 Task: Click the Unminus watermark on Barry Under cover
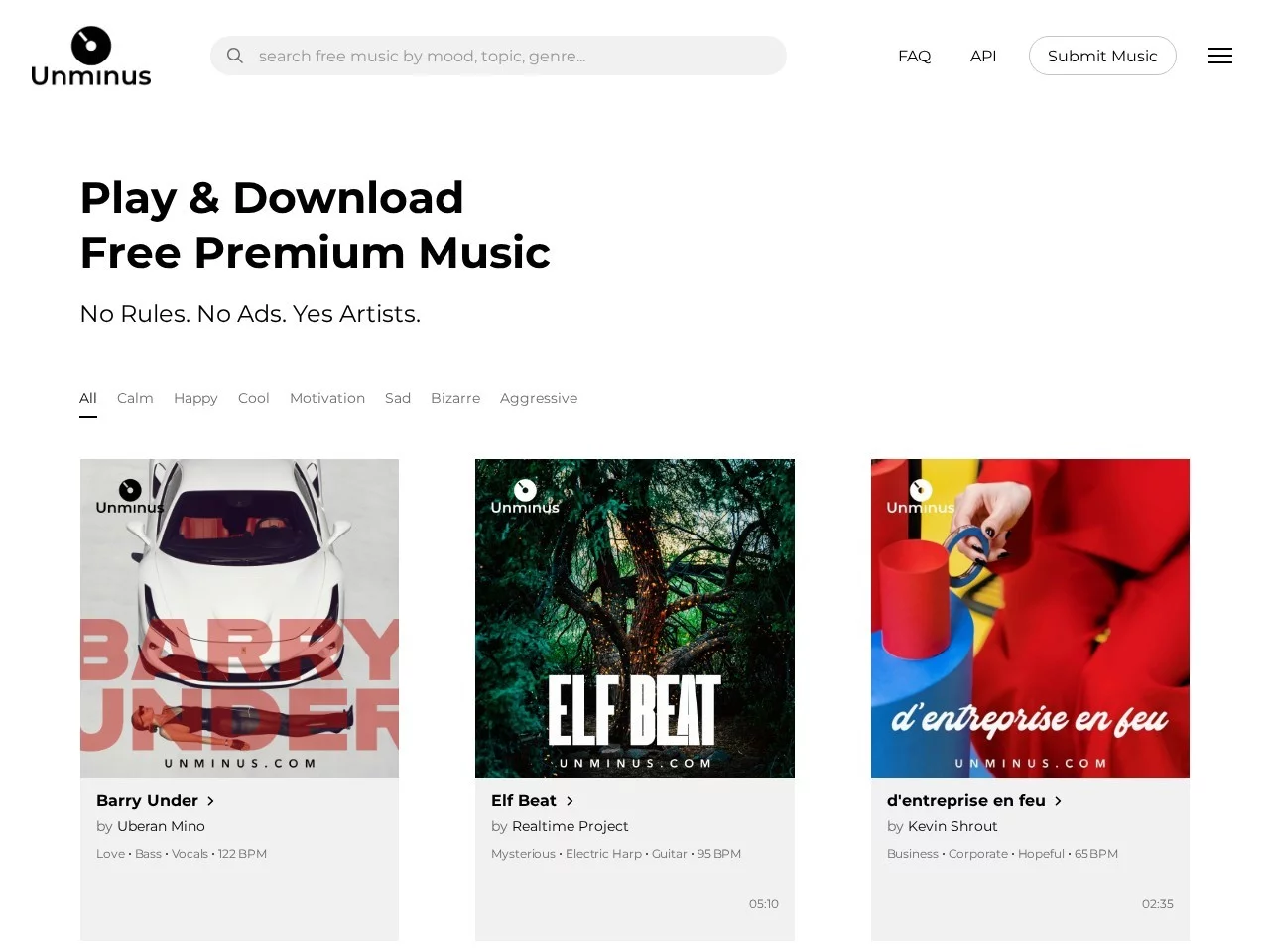click(x=130, y=497)
